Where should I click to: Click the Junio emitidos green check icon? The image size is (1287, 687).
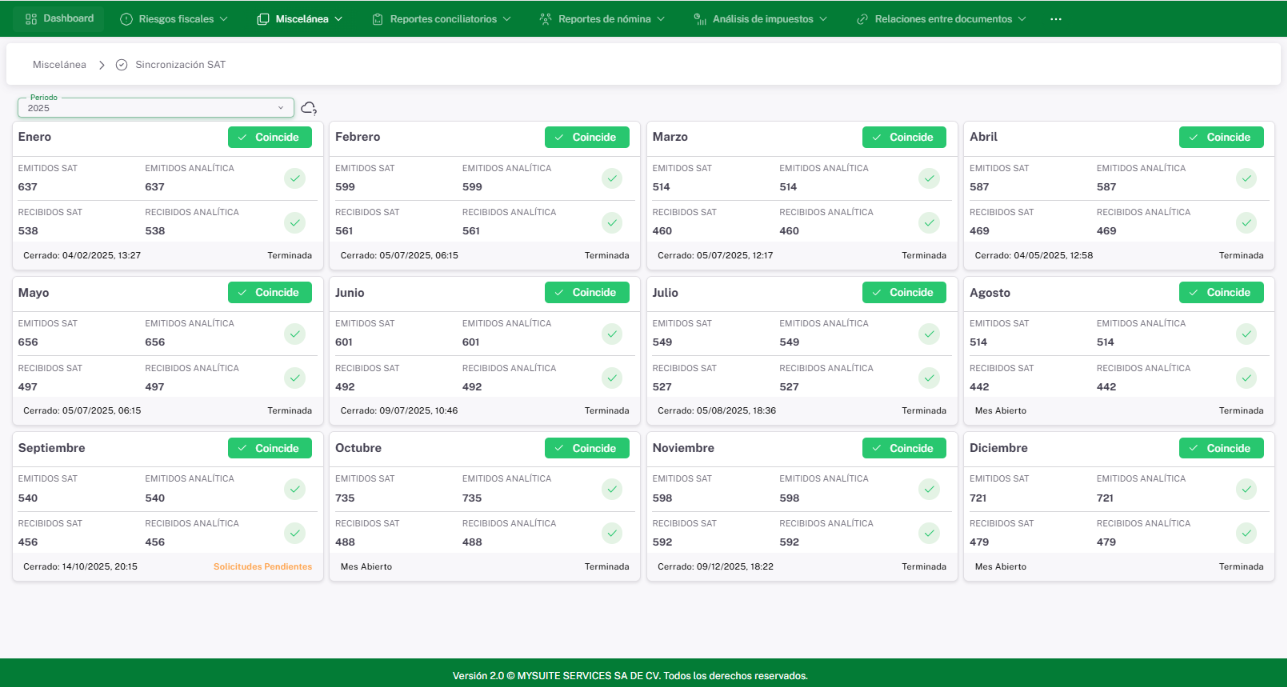(611, 334)
